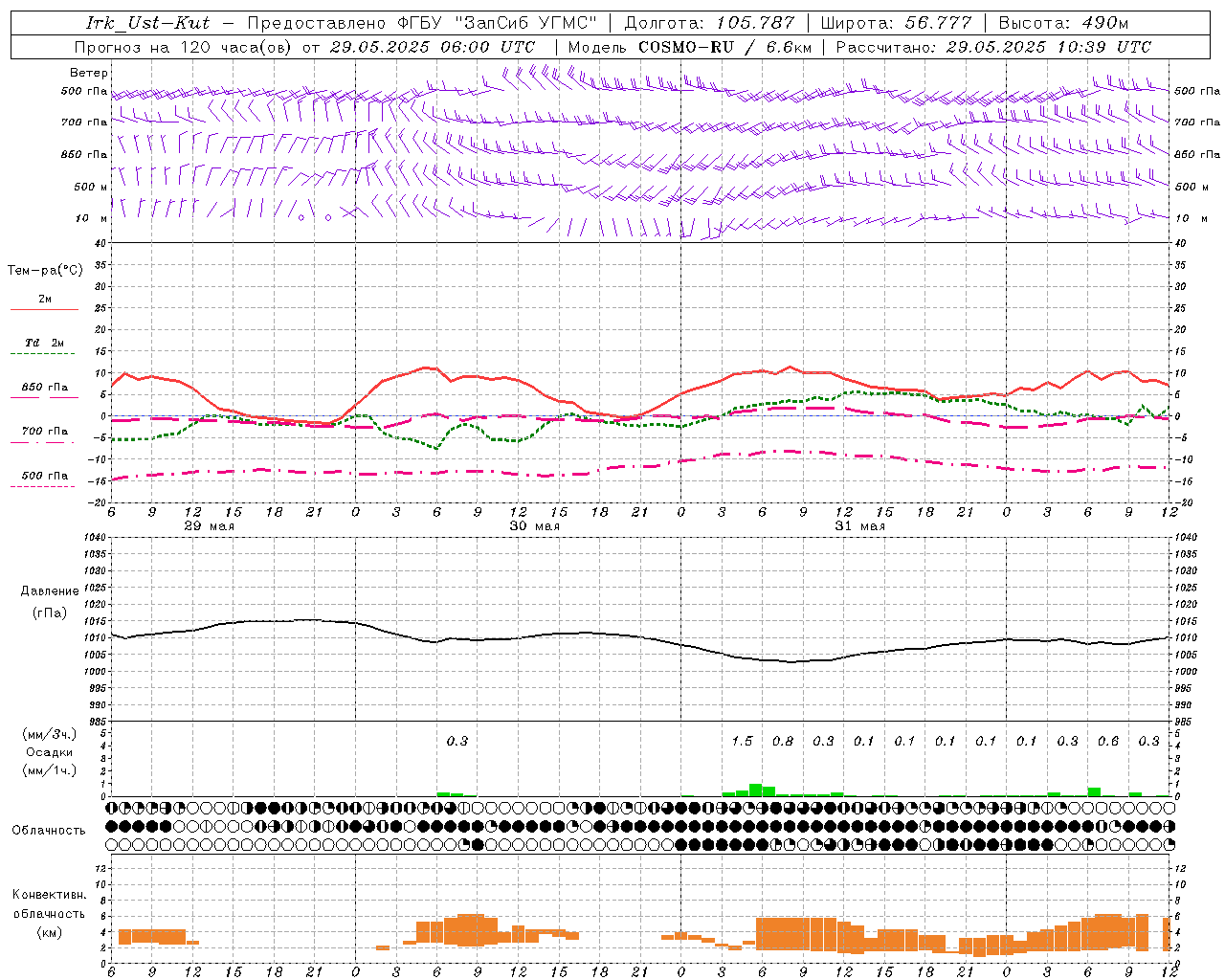Click the longitude value Долгота: 105.787

point(709,23)
